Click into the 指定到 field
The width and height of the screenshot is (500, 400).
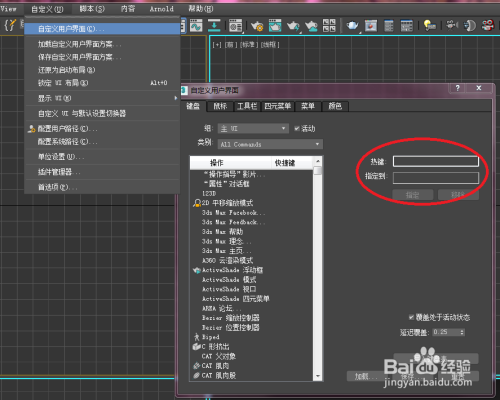click(436, 178)
